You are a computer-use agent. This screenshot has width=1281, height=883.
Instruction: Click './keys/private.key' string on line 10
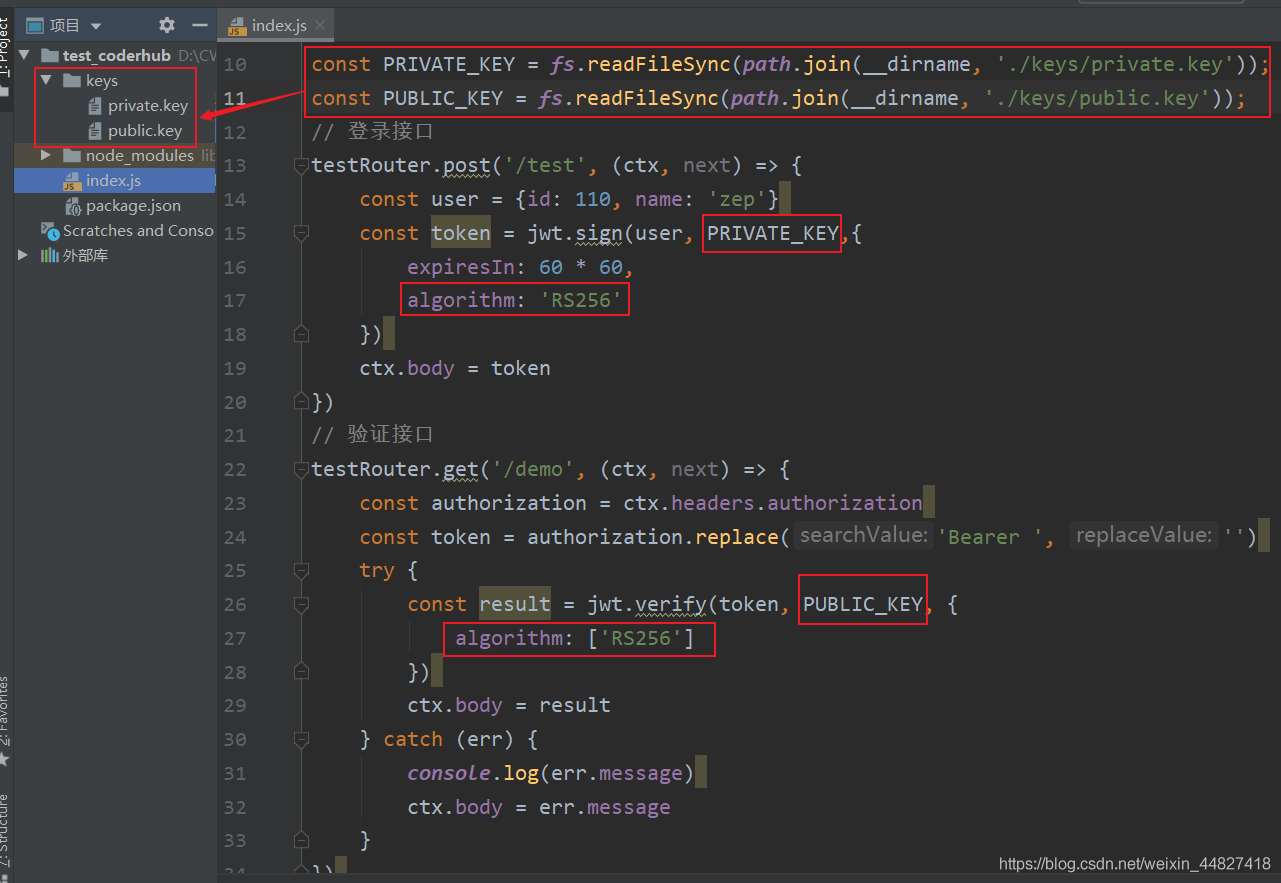pyautogui.click(x=1115, y=65)
